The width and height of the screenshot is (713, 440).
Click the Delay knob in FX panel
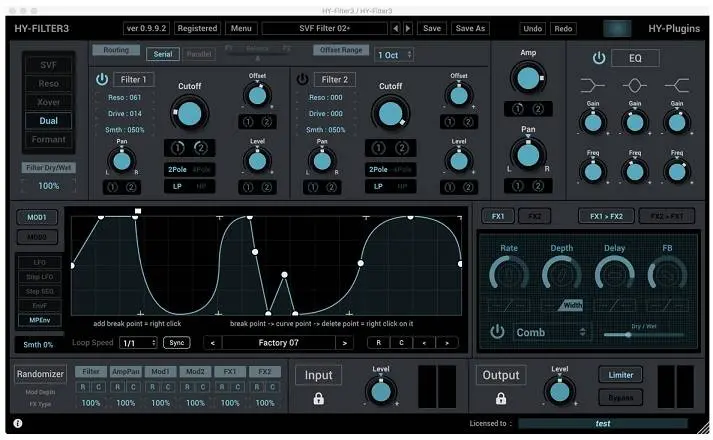click(614, 275)
